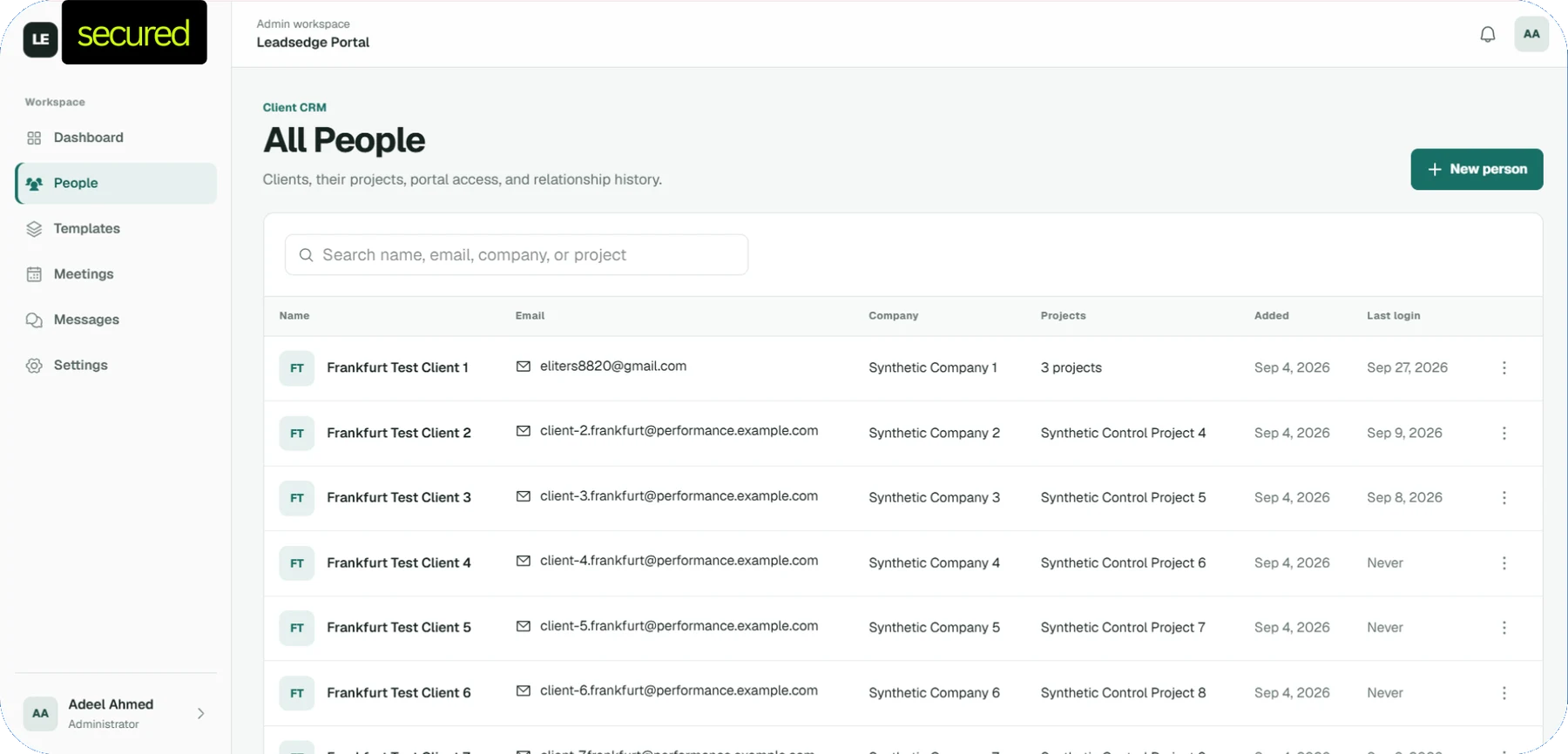Focus the search name, email, company field
Screen dimensions: 1568x754
point(517,255)
